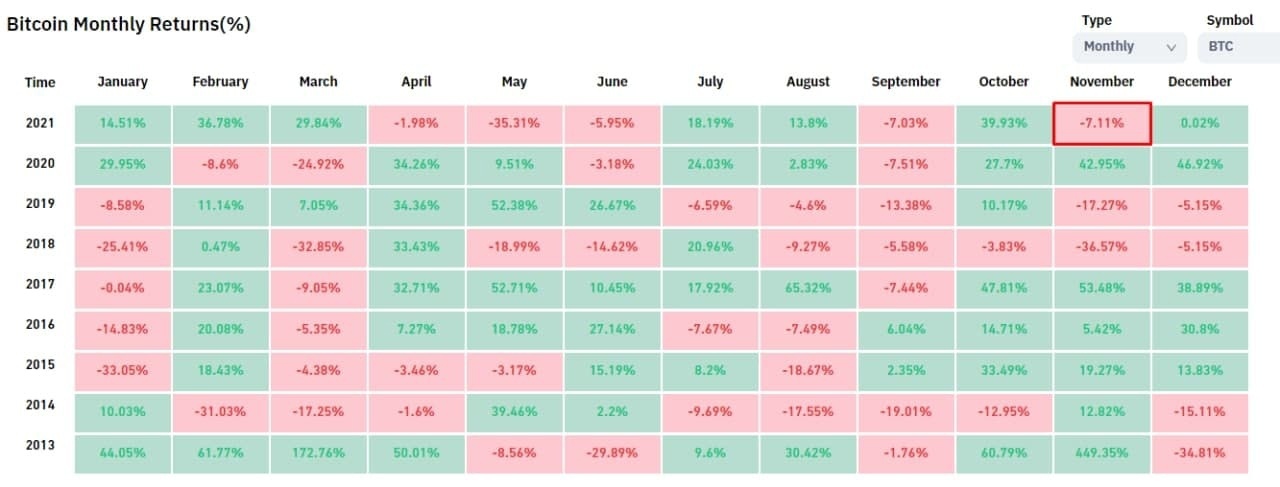Viewport: 1280px width, 487px height.
Task: Select the 65.32% August 2017 cell
Action: pos(808,288)
